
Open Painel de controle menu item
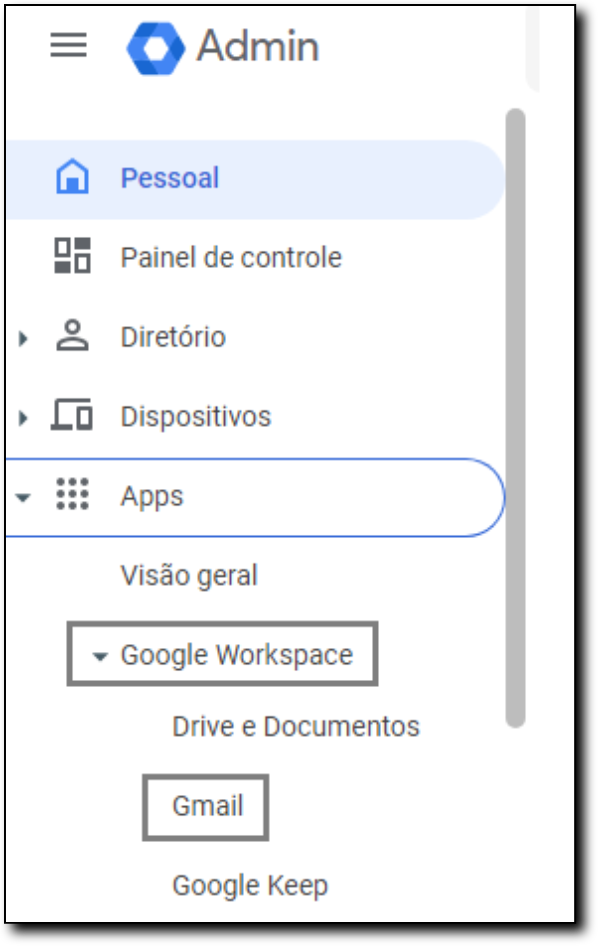[x=255, y=258]
